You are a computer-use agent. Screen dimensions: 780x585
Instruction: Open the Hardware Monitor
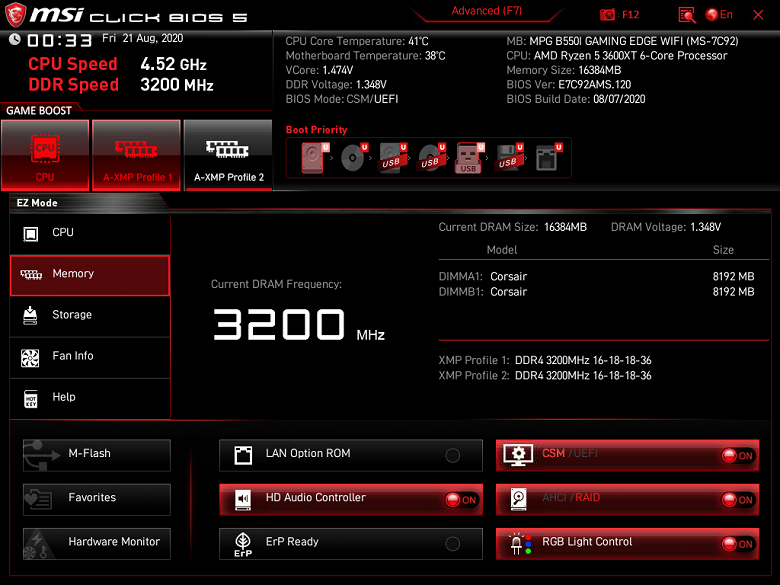coord(97,544)
